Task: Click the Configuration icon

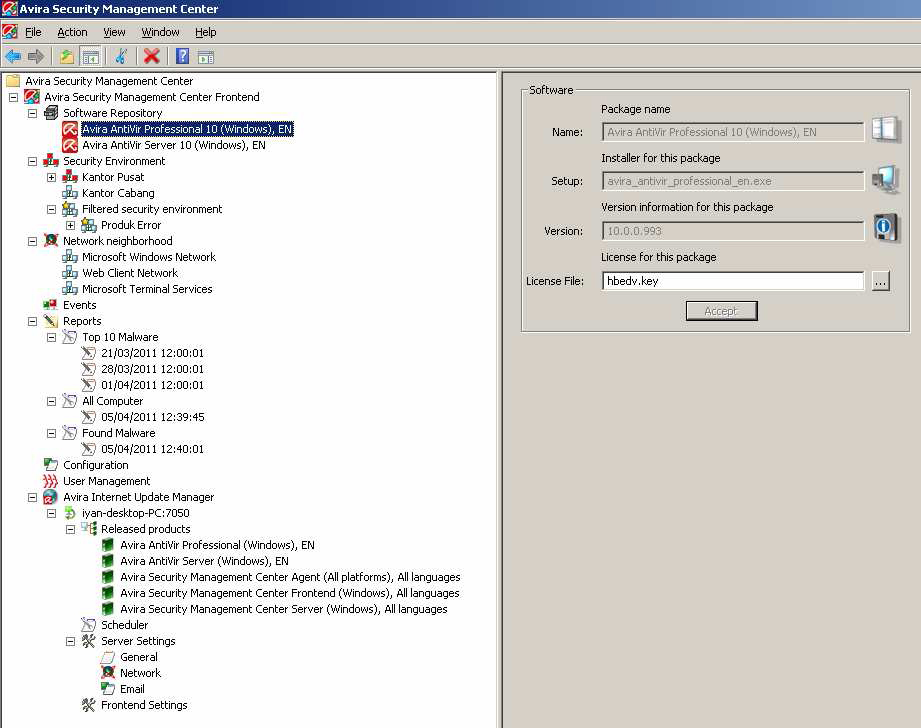Action: tap(51, 465)
